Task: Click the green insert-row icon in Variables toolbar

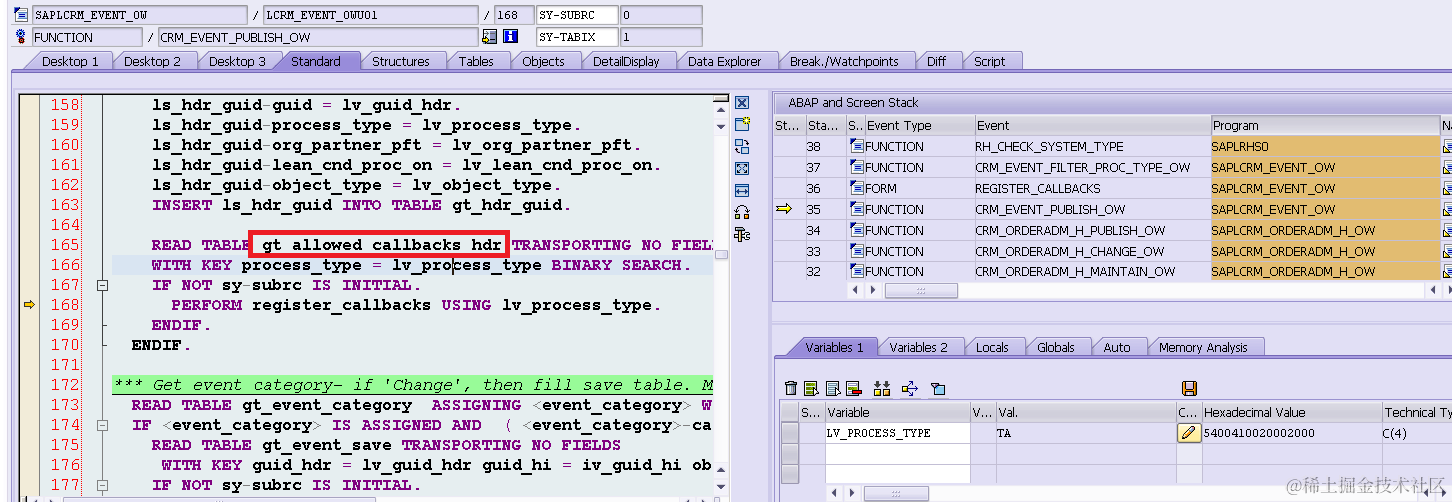Action: [811, 388]
